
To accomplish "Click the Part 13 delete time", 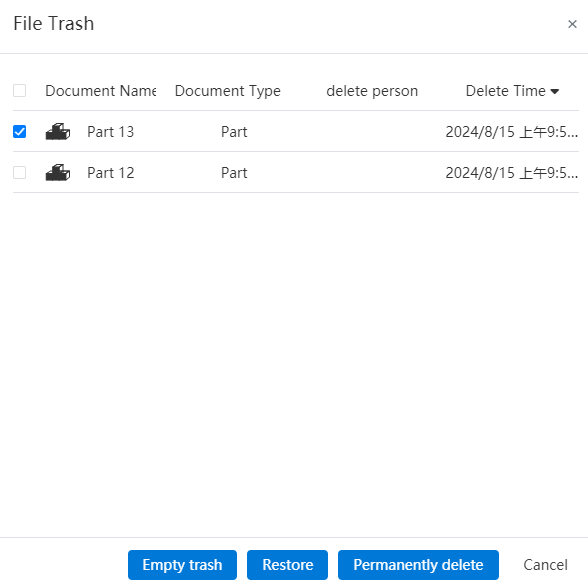I will pos(512,132).
